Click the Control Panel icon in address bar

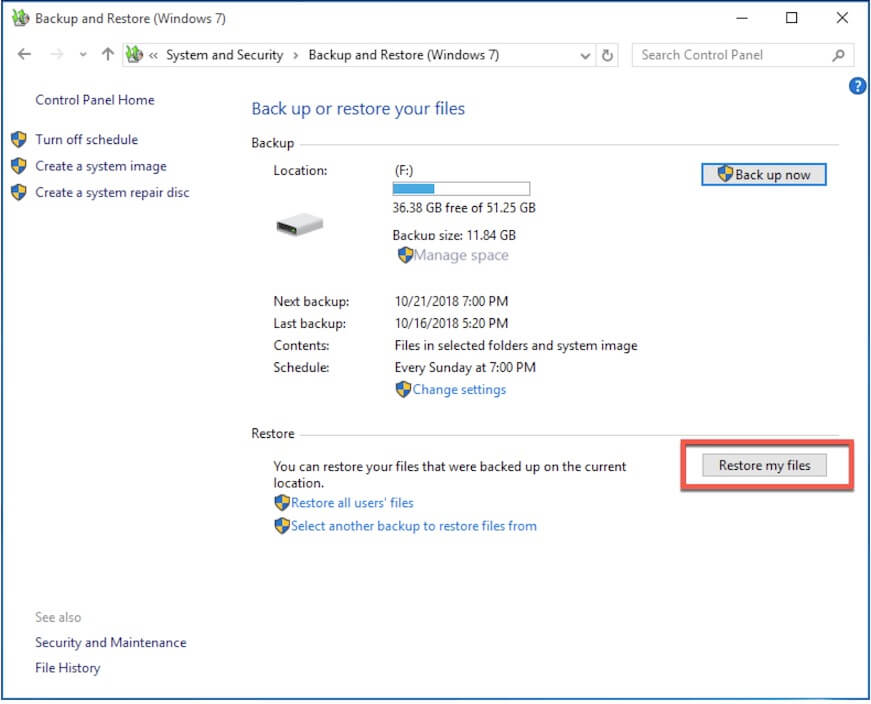point(134,54)
